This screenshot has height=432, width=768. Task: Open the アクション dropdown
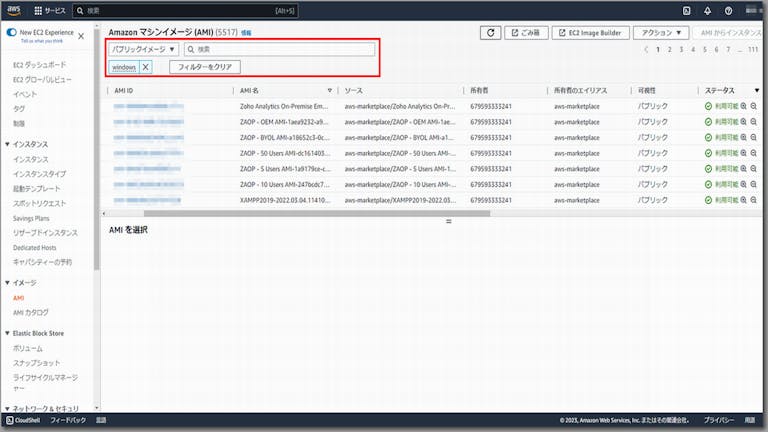point(661,33)
